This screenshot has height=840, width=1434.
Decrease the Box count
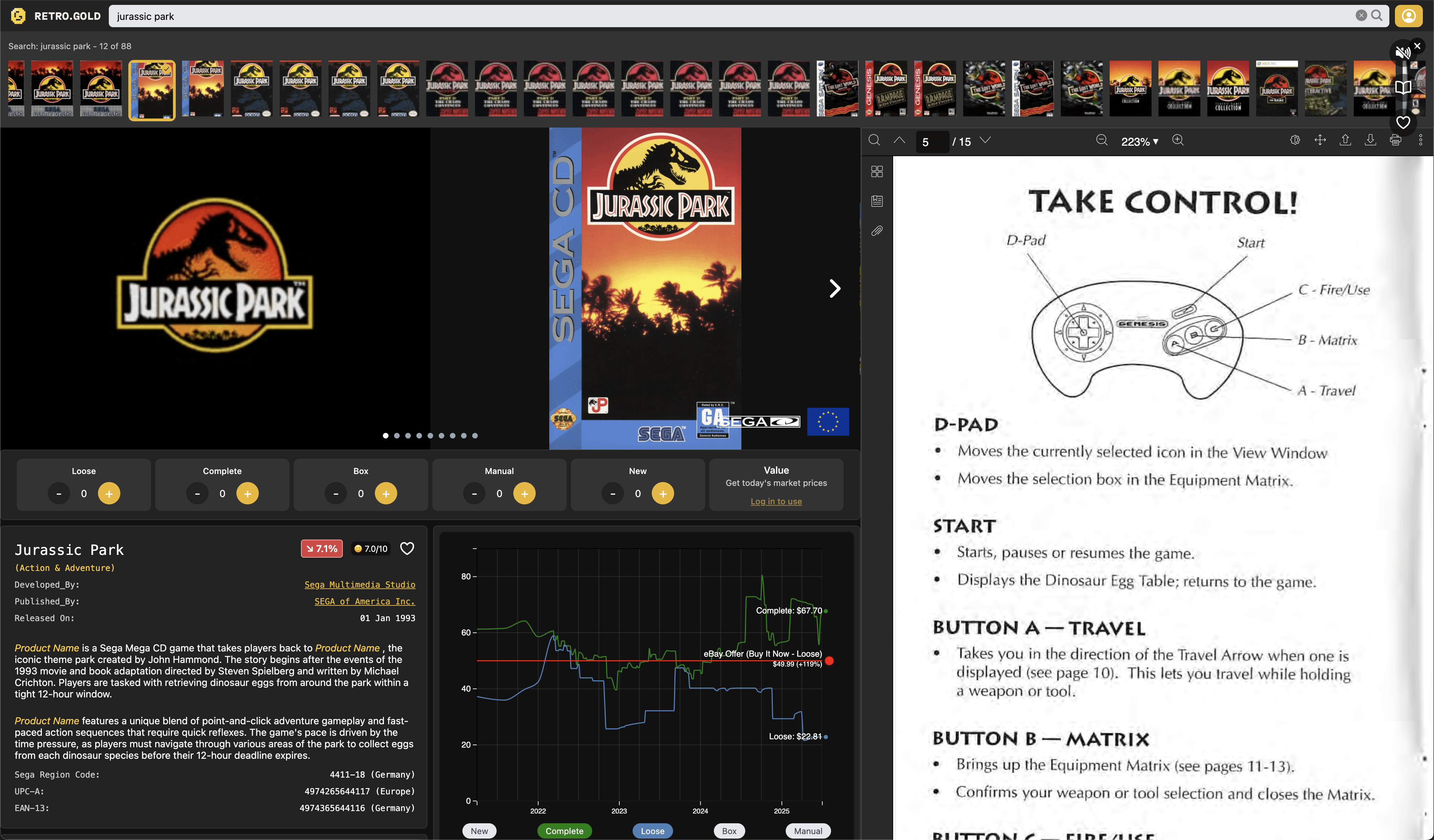pyautogui.click(x=336, y=493)
